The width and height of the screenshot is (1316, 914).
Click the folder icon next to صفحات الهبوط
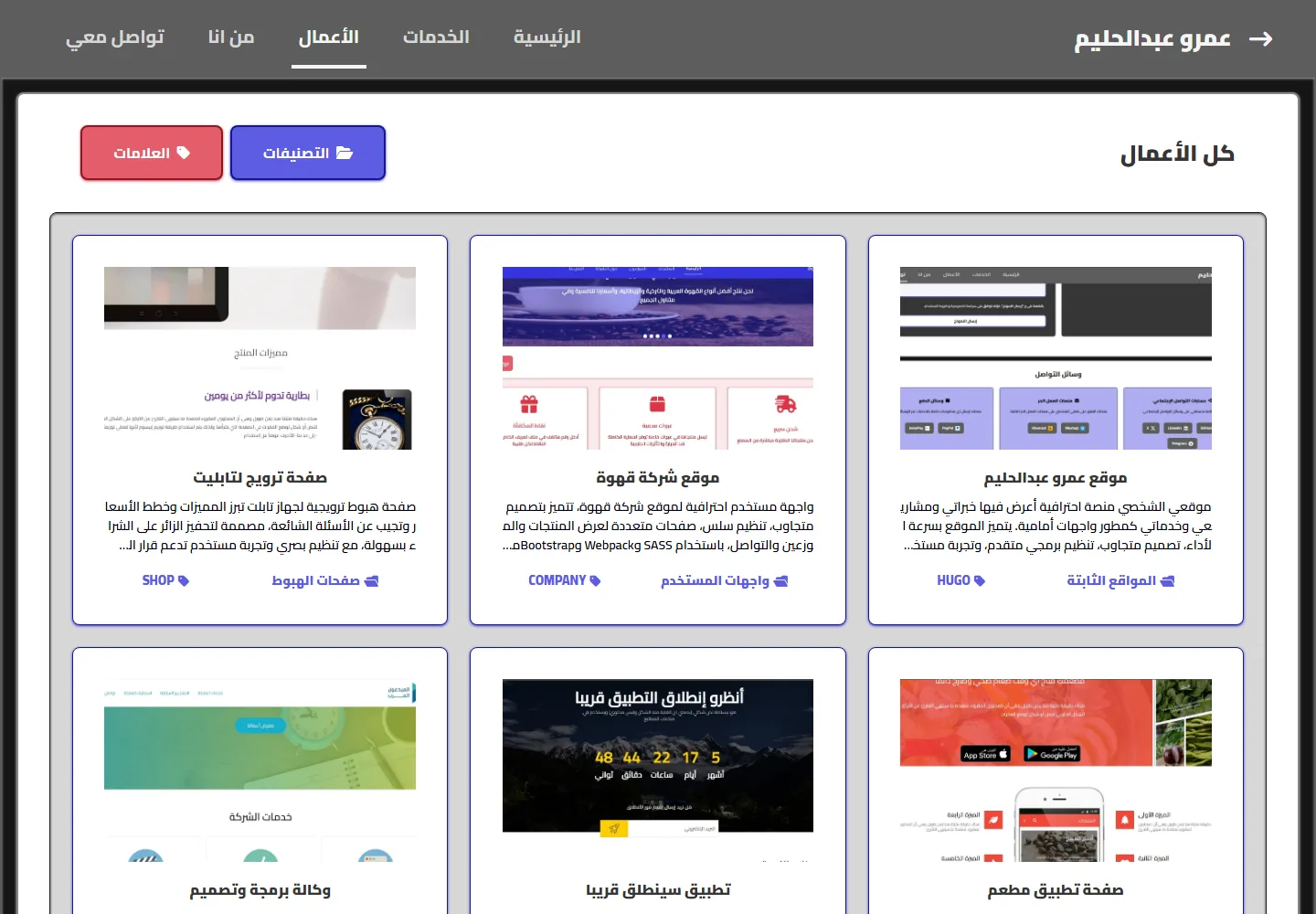tap(371, 581)
